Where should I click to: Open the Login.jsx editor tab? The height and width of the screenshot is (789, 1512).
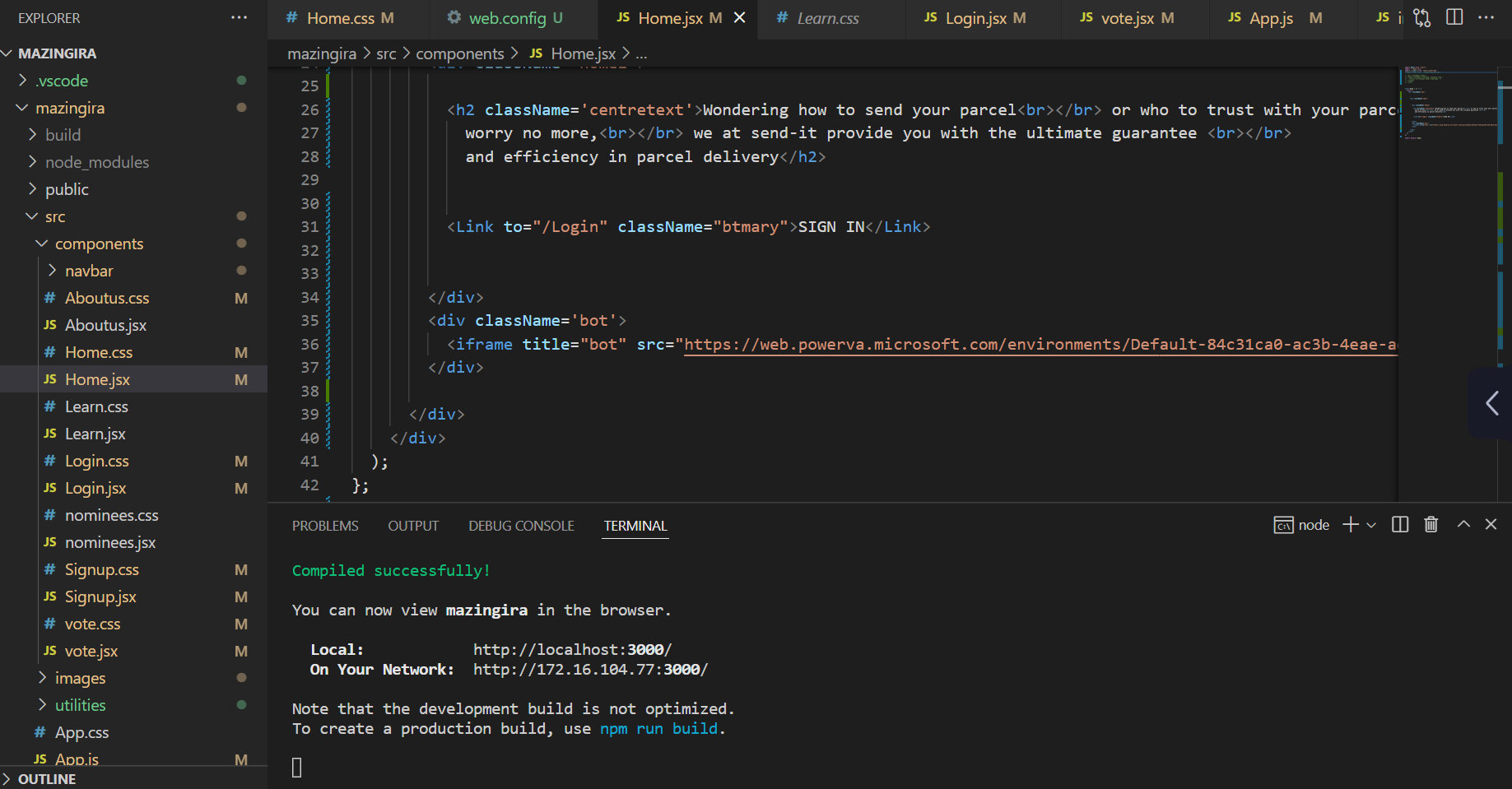click(x=975, y=18)
